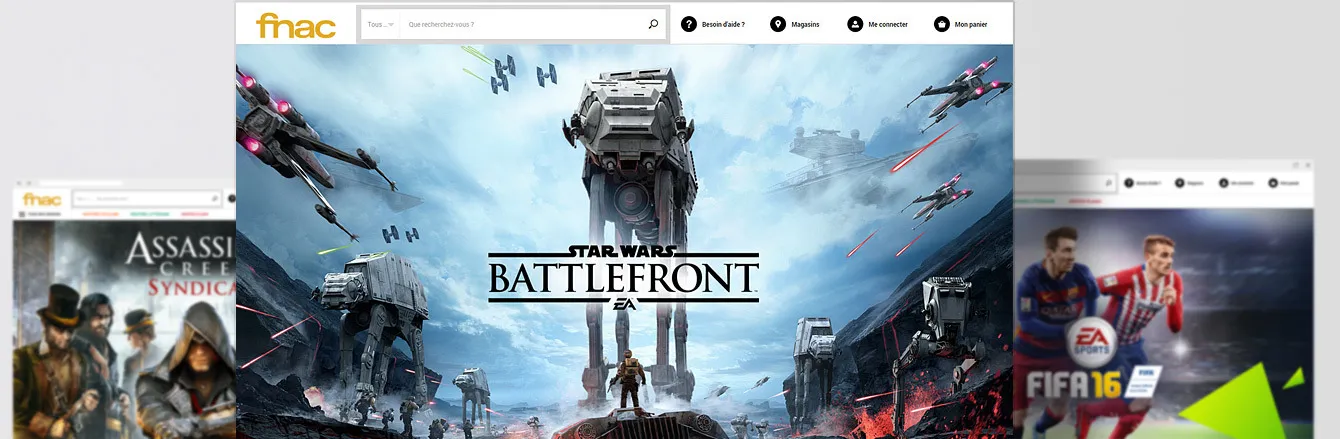1340x439 pixels.
Task: Click the location pin icon beside Magasins
Action: (x=778, y=24)
